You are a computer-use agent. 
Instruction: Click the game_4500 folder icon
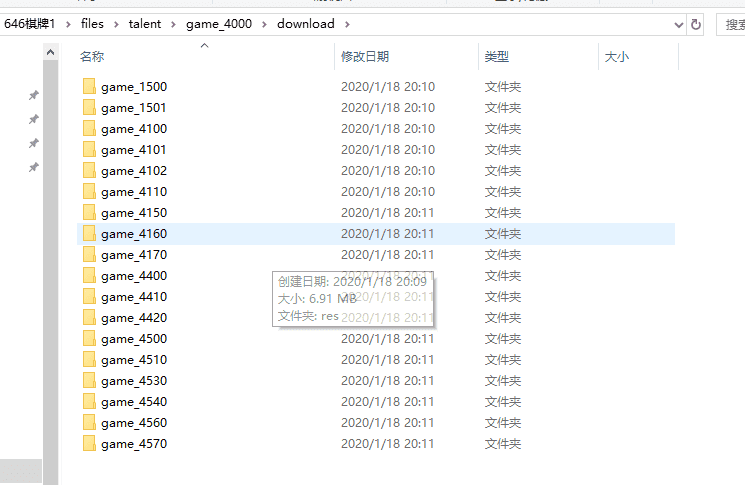click(89, 339)
